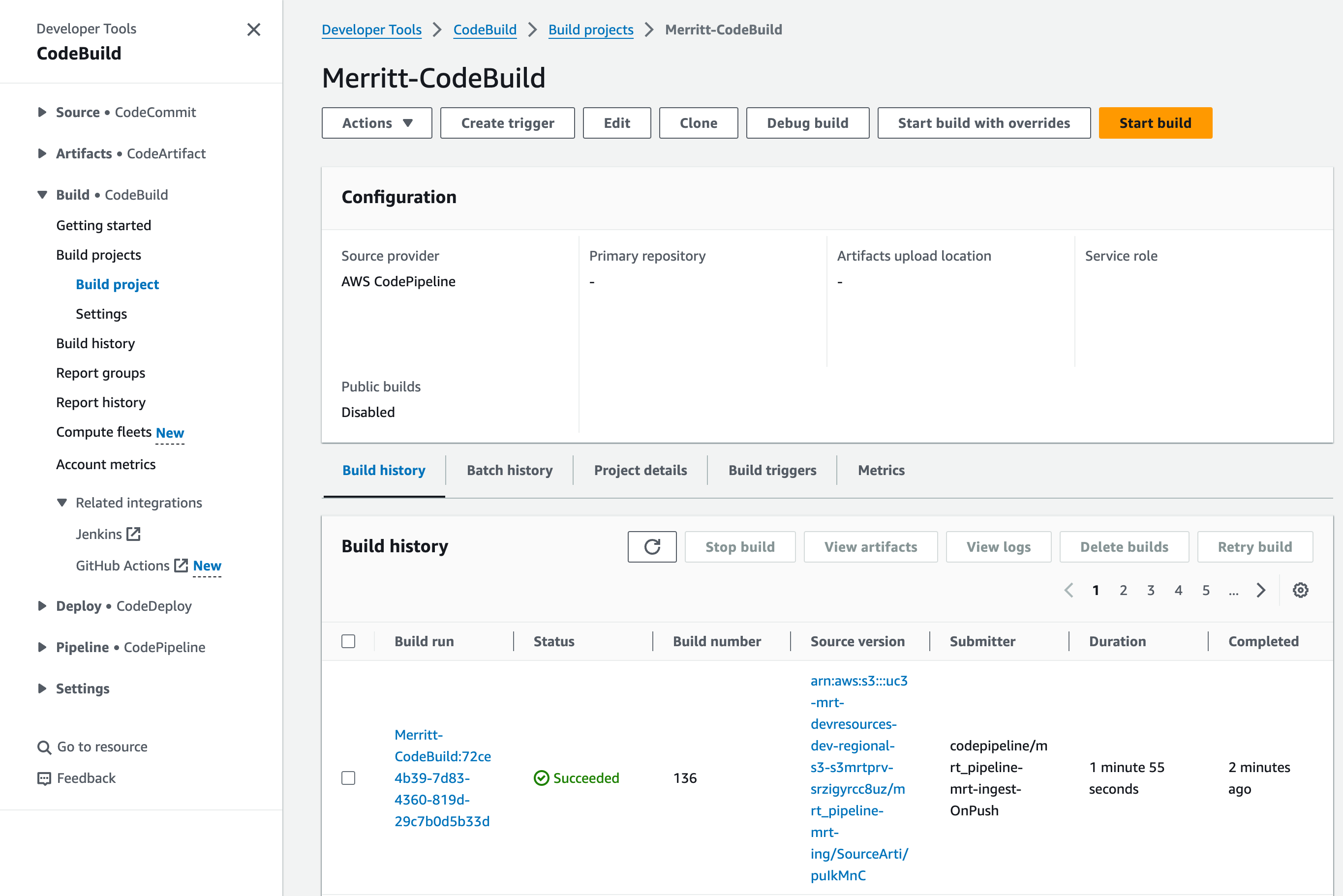Open build history table preferences gear
This screenshot has height=896, width=1343.
[x=1300, y=590]
